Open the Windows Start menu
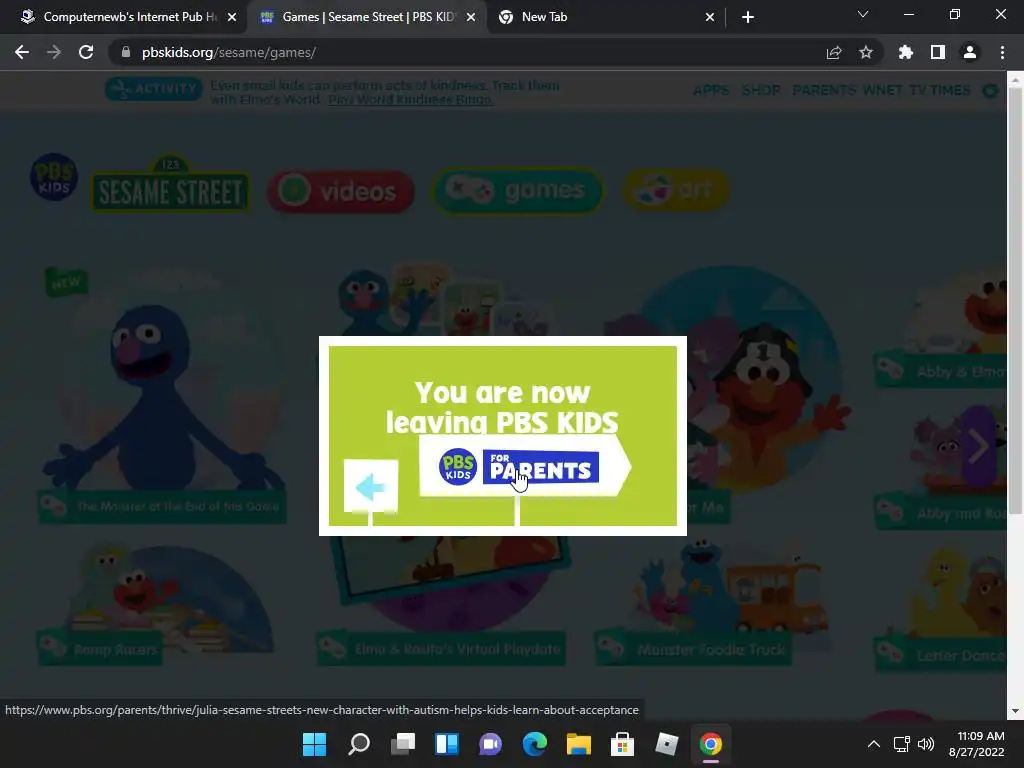Image resolution: width=1024 pixels, height=768 pixels. tap(314, 744)
